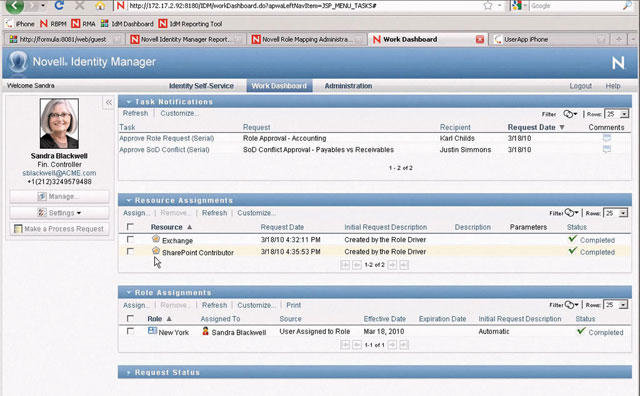Image resolution: width=640 pixels, height=396 pixels.
Task: Bookmark the page with the star icon
Action: tap(488, 6)
